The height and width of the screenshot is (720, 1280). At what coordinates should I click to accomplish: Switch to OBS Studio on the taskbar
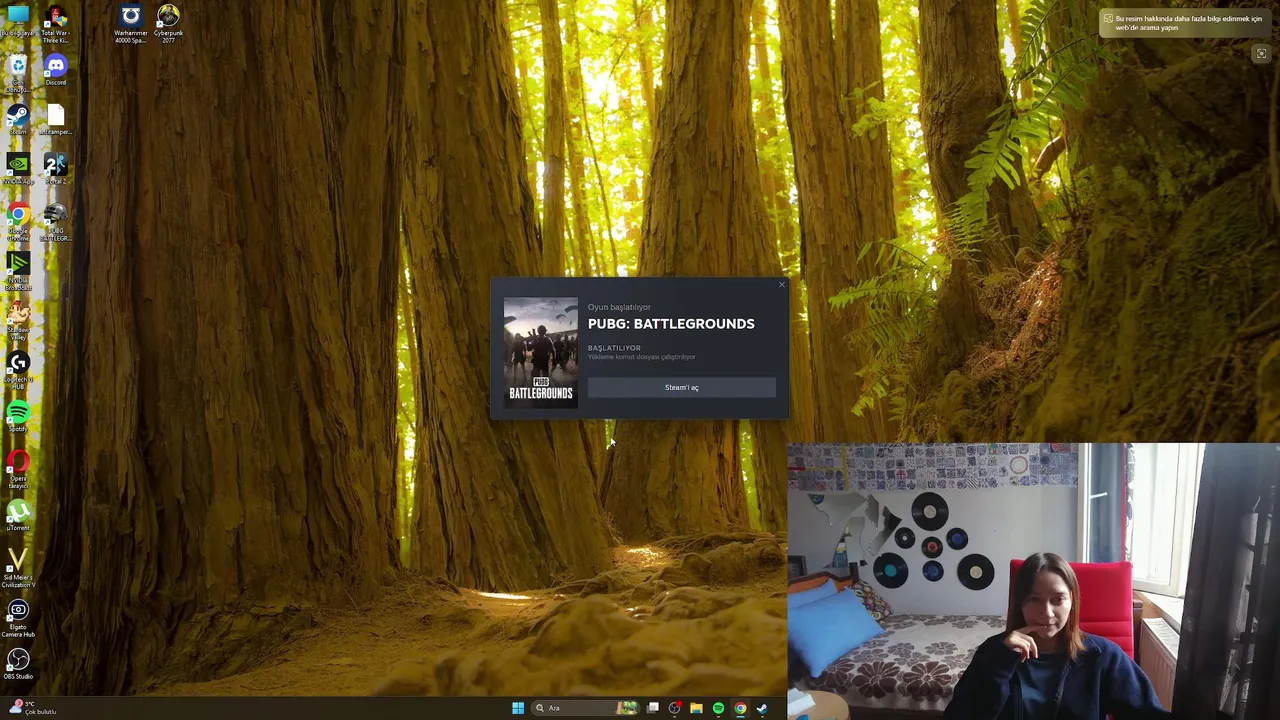675,708
